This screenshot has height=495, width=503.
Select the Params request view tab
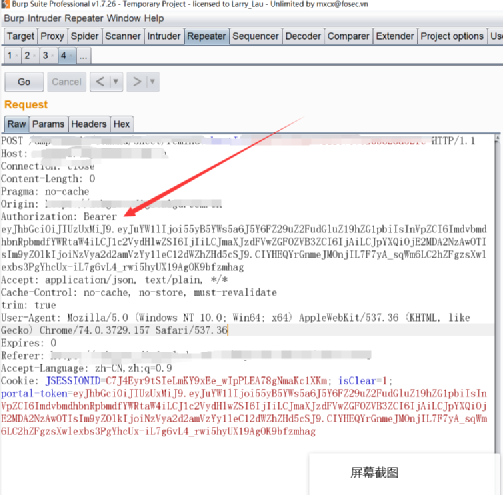click(x=48, y=124)
